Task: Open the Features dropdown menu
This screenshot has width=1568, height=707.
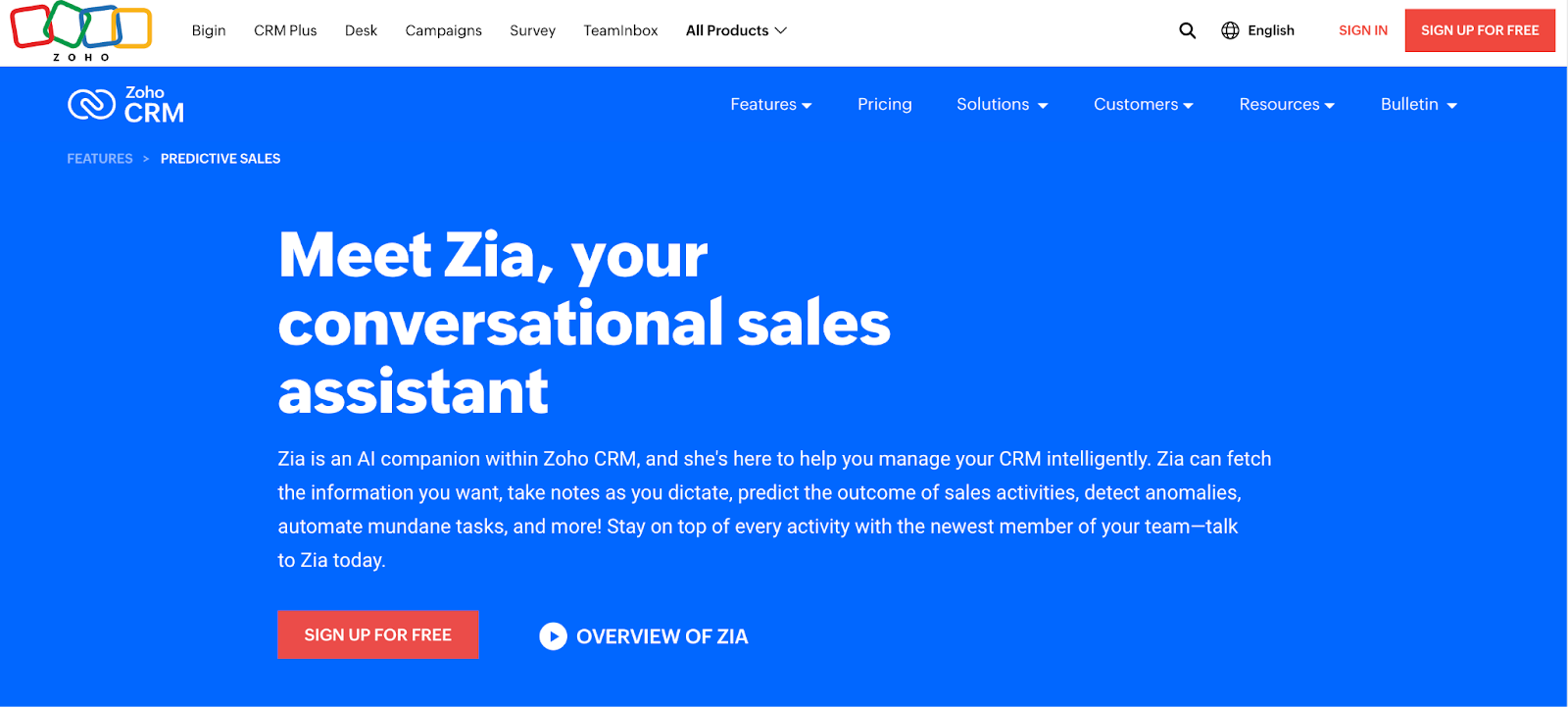Action: coord(770,105)
